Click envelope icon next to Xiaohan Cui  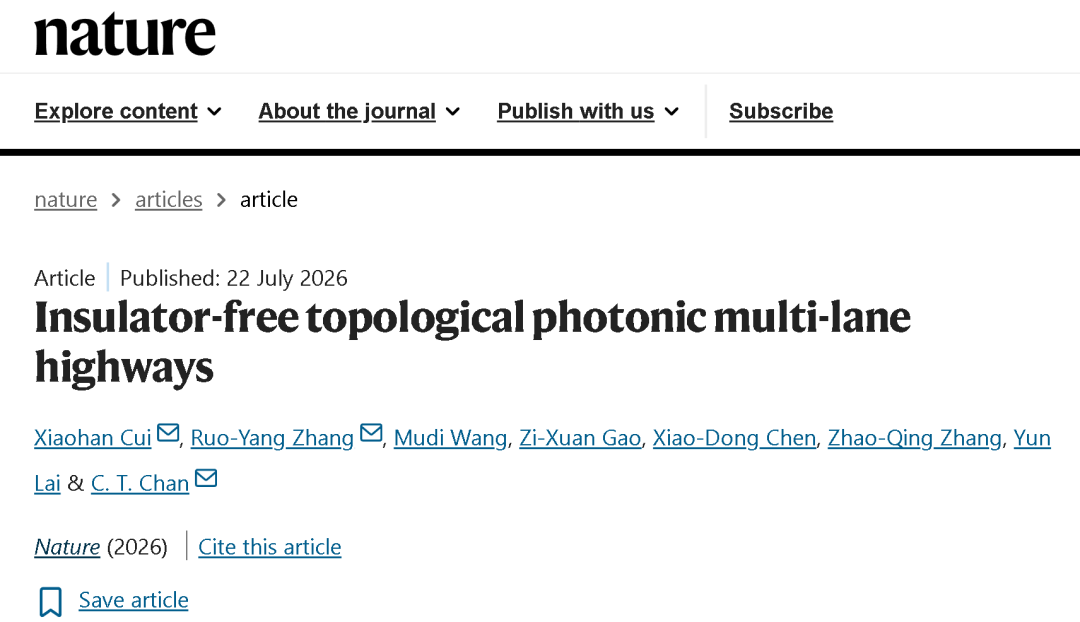coord(168,433)
